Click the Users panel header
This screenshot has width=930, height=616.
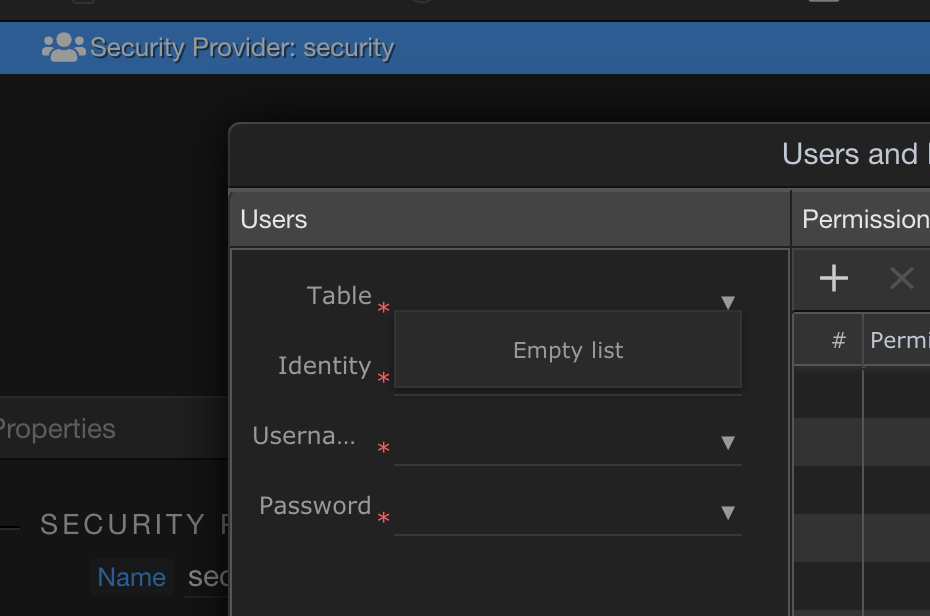click(x=274, y=219)
